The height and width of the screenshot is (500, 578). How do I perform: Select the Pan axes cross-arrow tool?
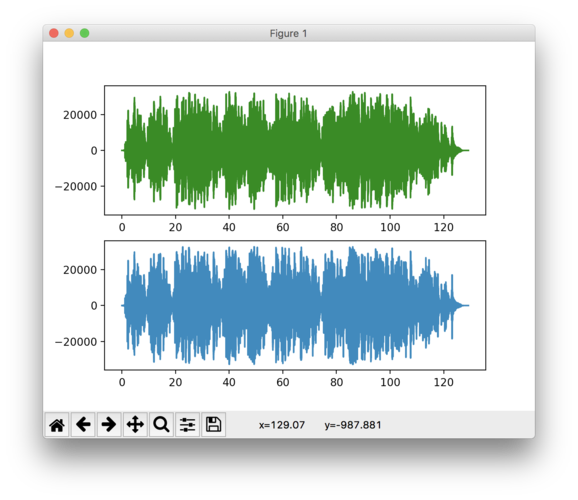click(x=135, y=424)
